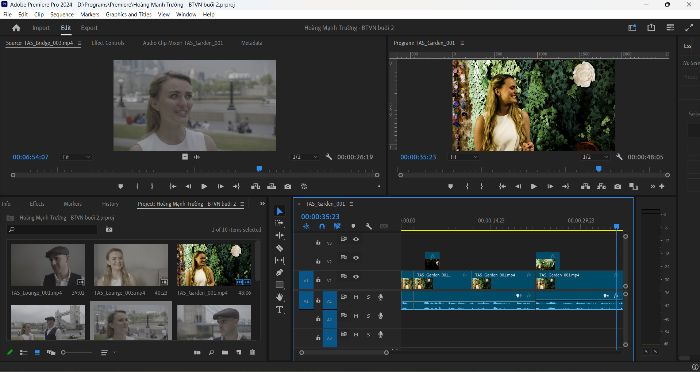Open the Sequence menu

point(62,14)
